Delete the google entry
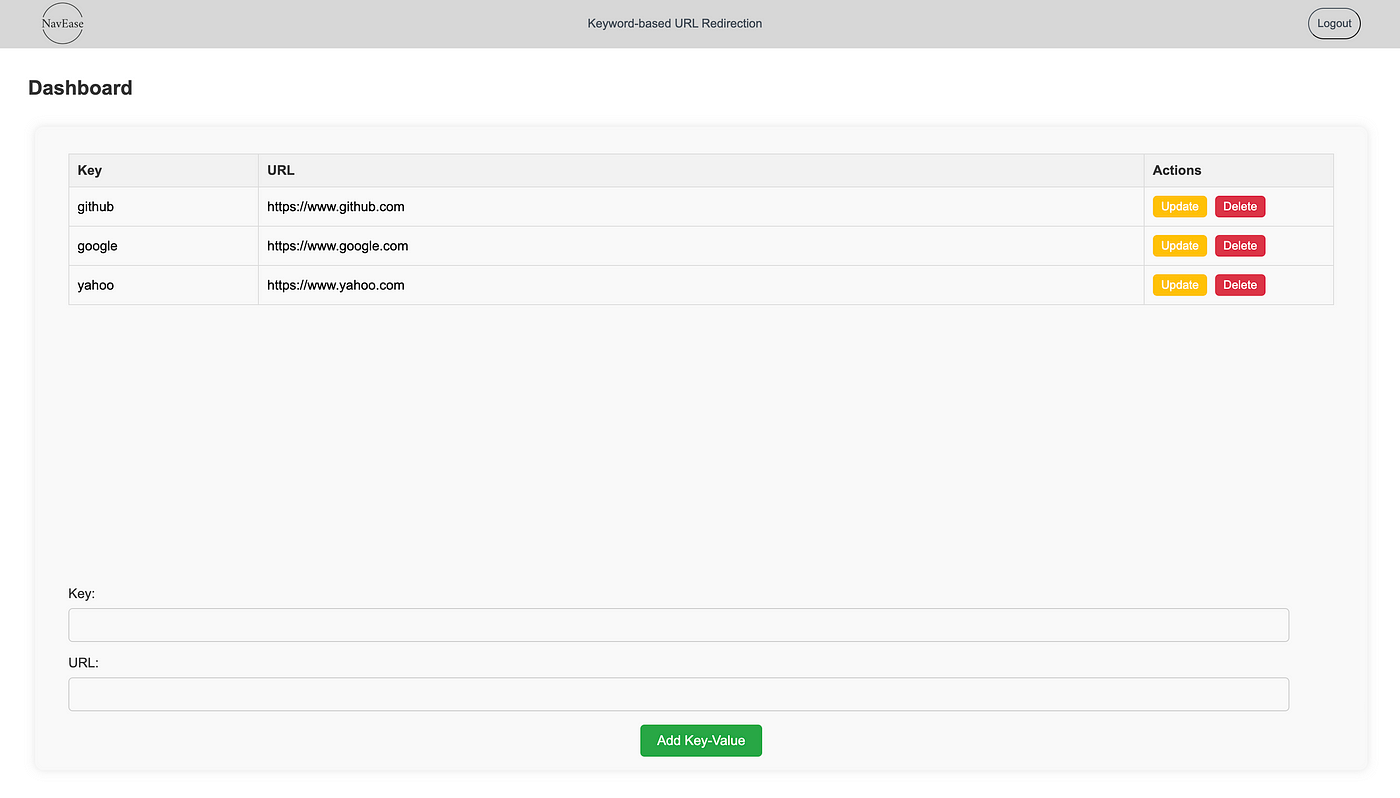 click(x=1240, y=246)
